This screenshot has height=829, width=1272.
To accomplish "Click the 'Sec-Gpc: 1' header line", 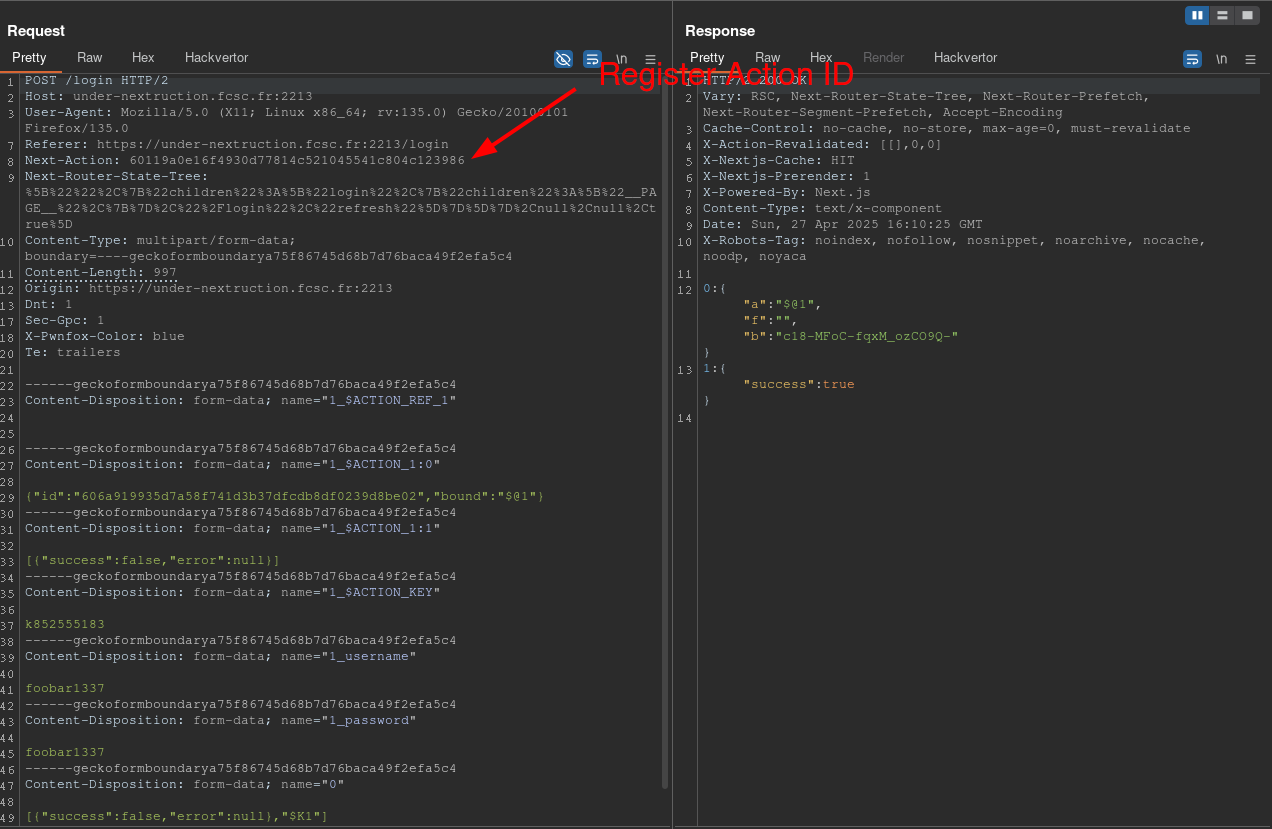I will (65, 320).
